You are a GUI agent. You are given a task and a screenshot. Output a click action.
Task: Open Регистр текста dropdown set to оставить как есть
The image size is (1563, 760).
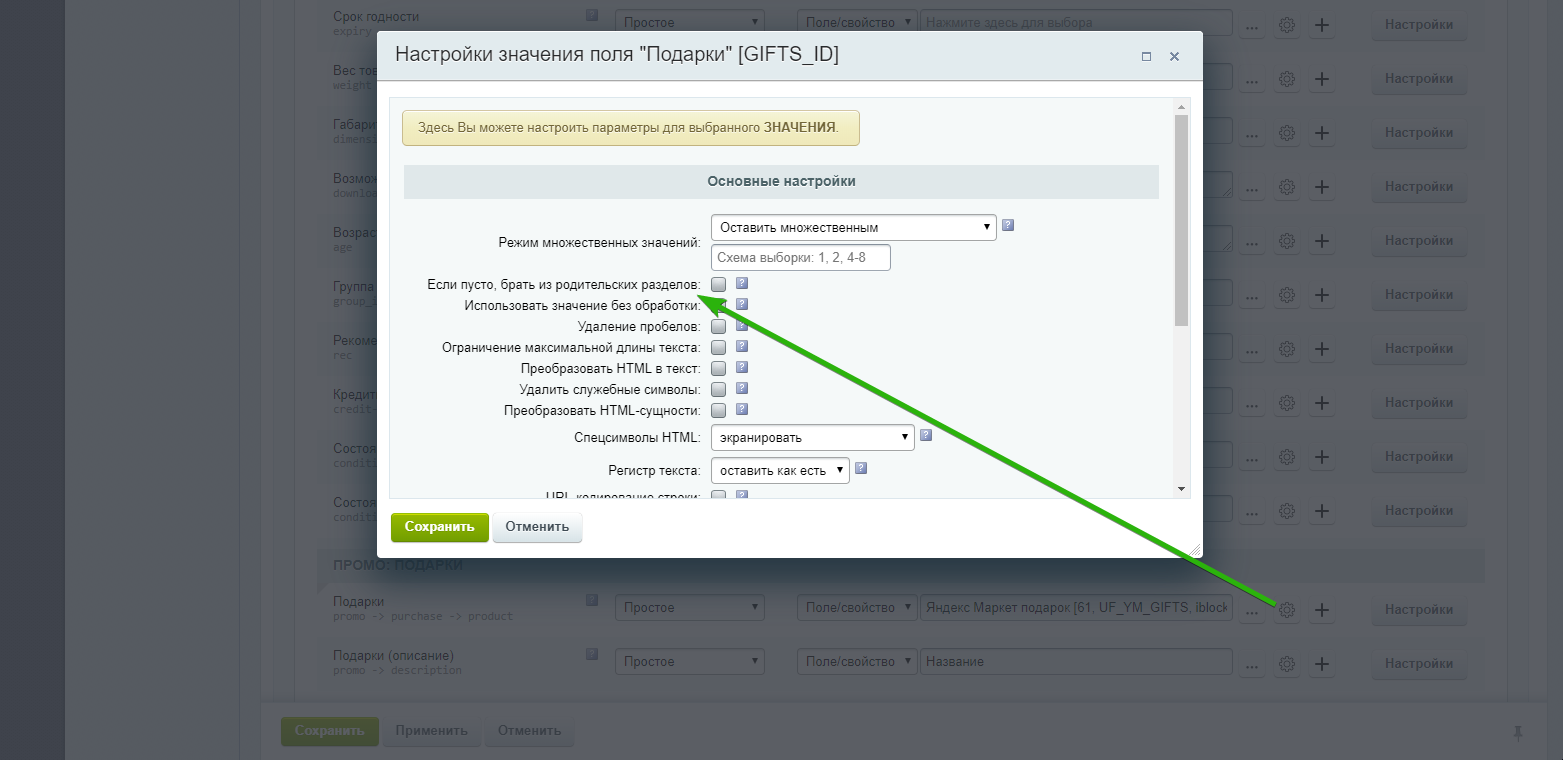coord(780,469)
